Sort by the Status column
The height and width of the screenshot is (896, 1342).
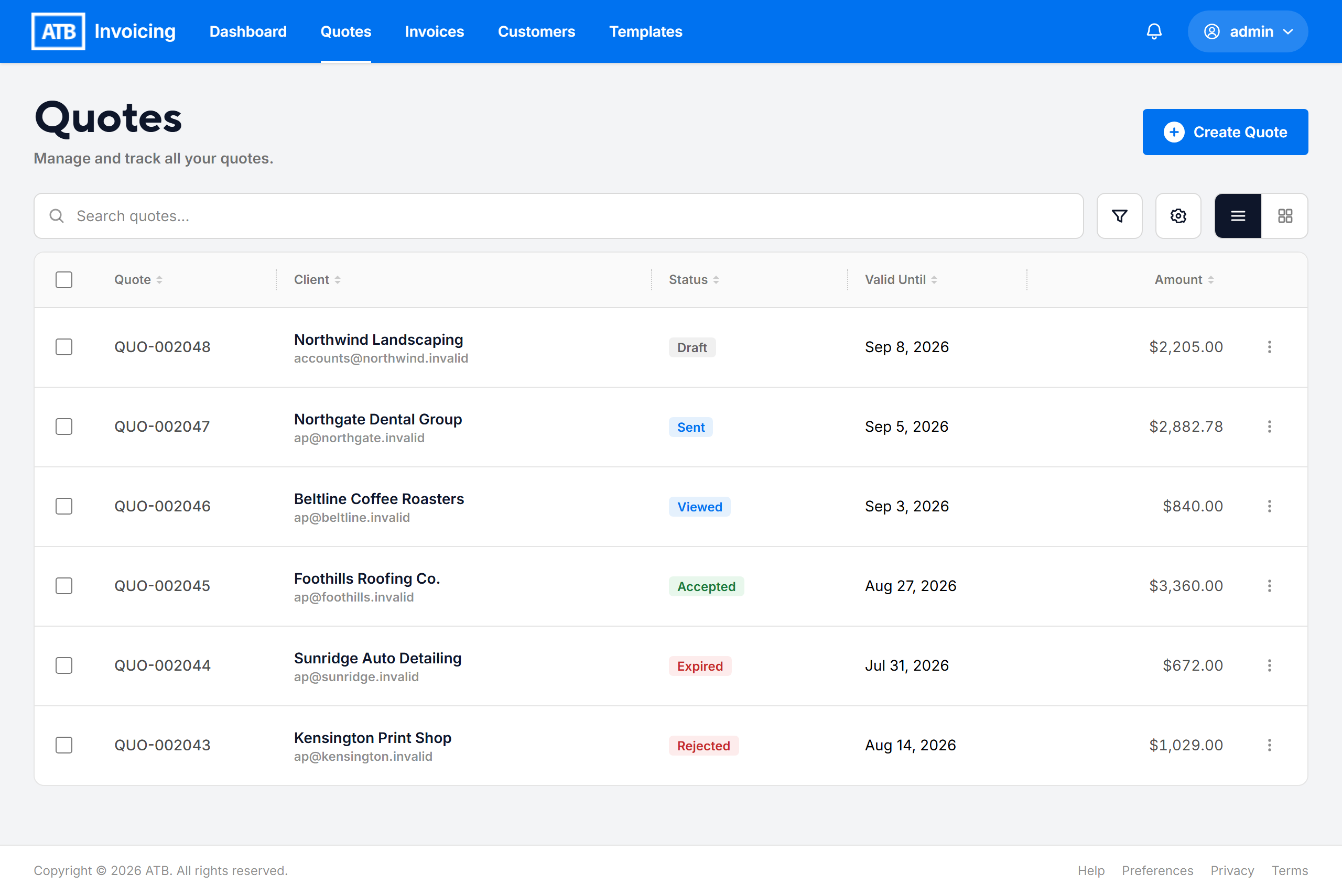coord(694,280)
